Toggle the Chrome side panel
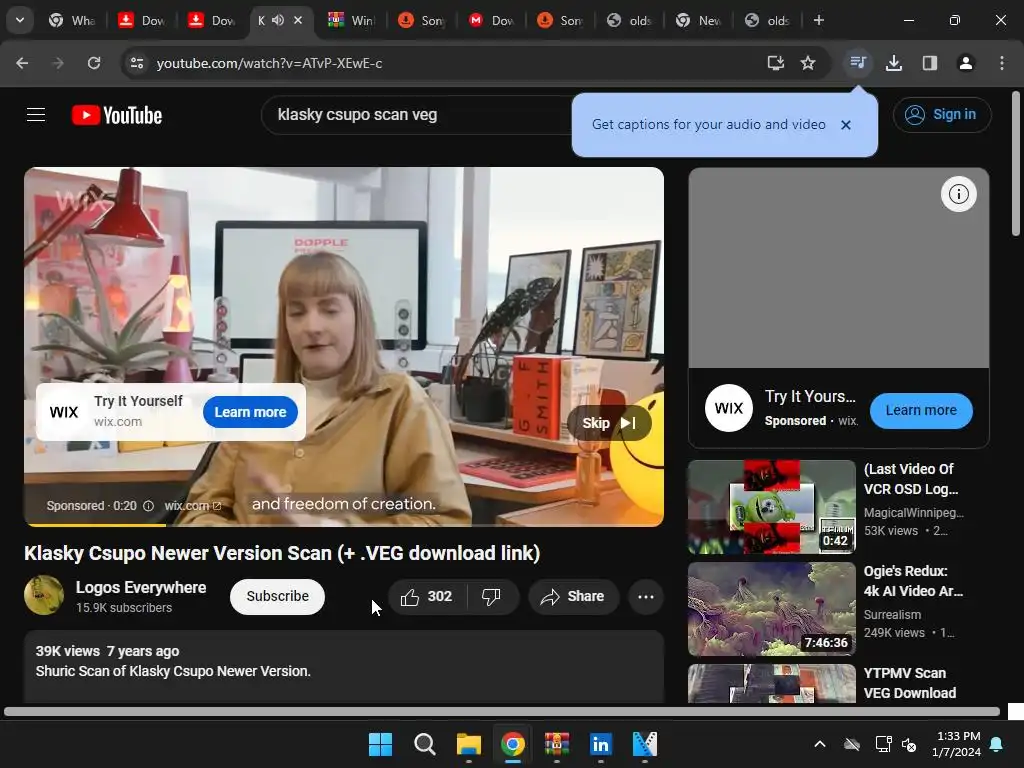This screenshot has height=768, width=1024. pos(929,63)
